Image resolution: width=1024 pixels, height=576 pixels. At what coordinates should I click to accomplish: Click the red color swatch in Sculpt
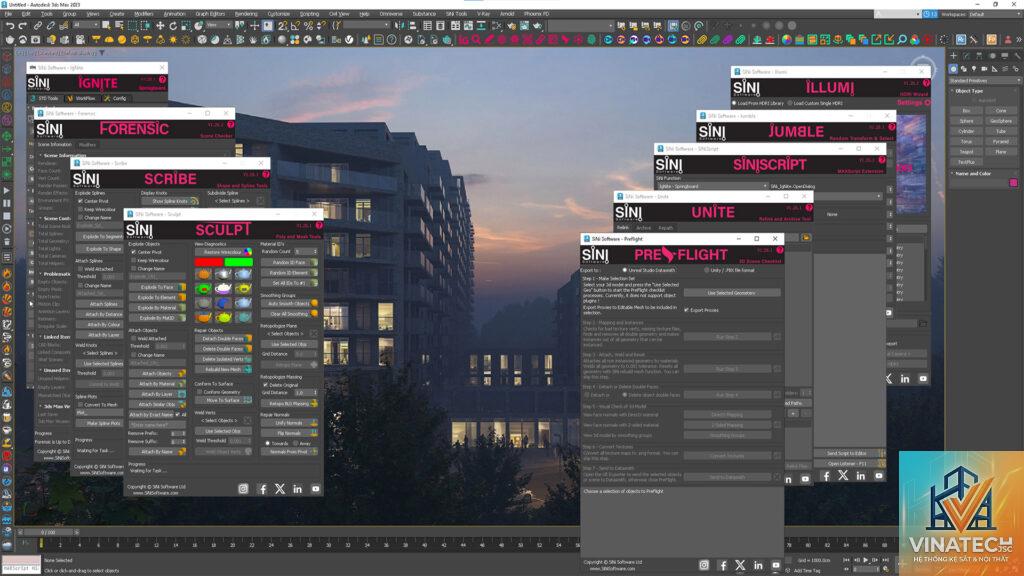point(208,262)
